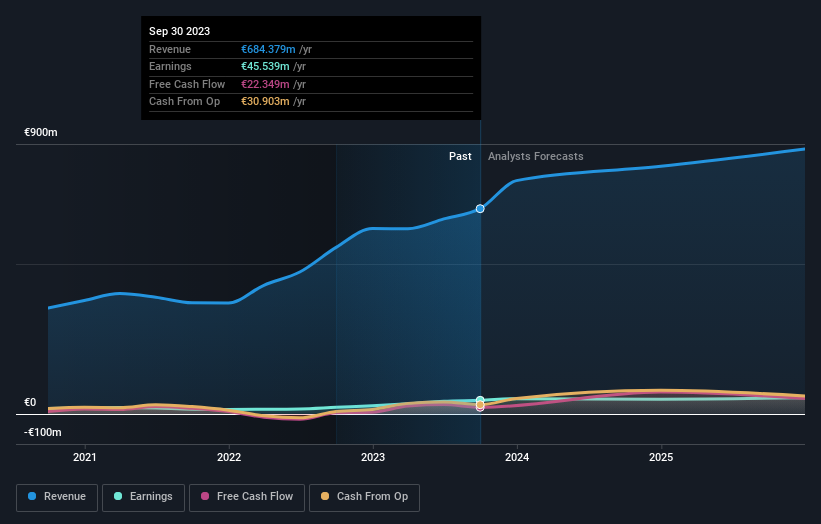
Task: Click the Analysts Forecasts label
Action: [536, 157]
